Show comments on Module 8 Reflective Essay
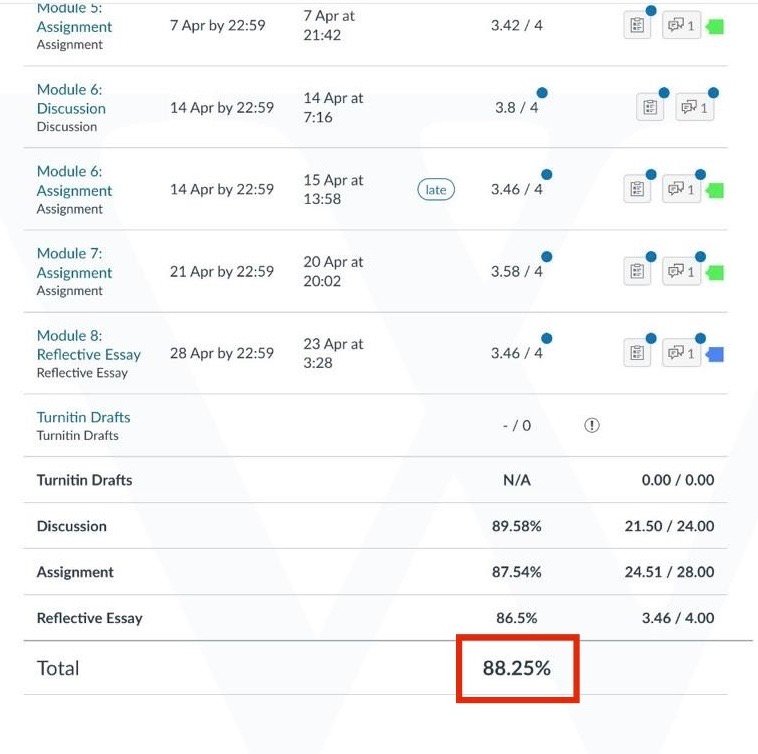This screenshot has height=754, width=758. click(x=681, y=353)
